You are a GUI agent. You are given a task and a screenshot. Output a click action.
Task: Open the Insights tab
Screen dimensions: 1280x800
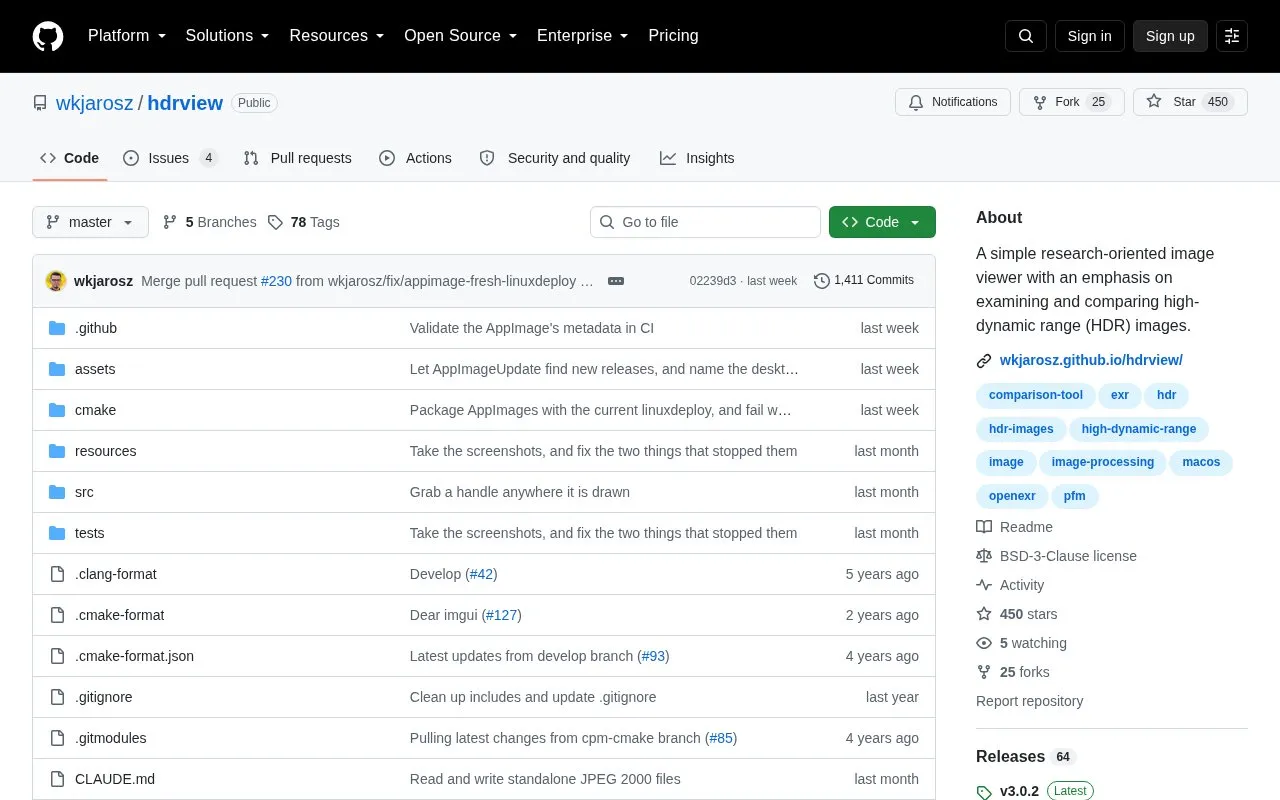pos(697,158)
